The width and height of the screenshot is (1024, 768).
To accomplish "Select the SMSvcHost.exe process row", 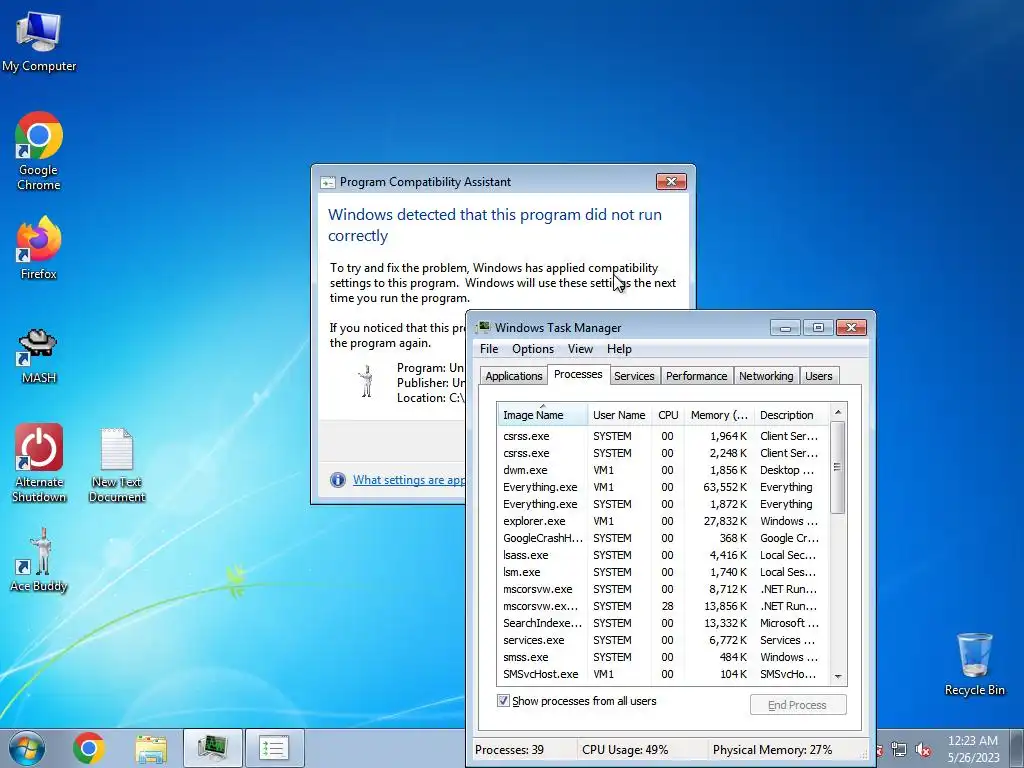I will pyautogui.click(x=663, y=674).
